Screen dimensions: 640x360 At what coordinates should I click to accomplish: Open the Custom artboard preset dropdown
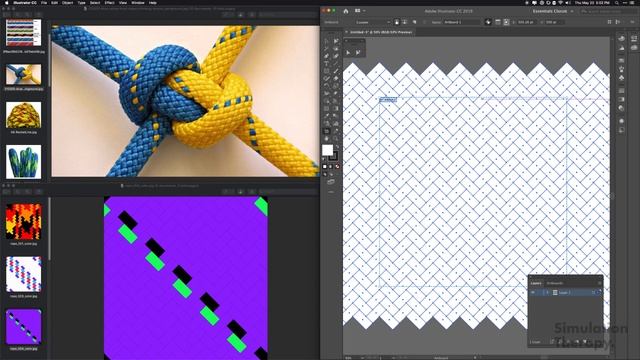click(373, 22)
